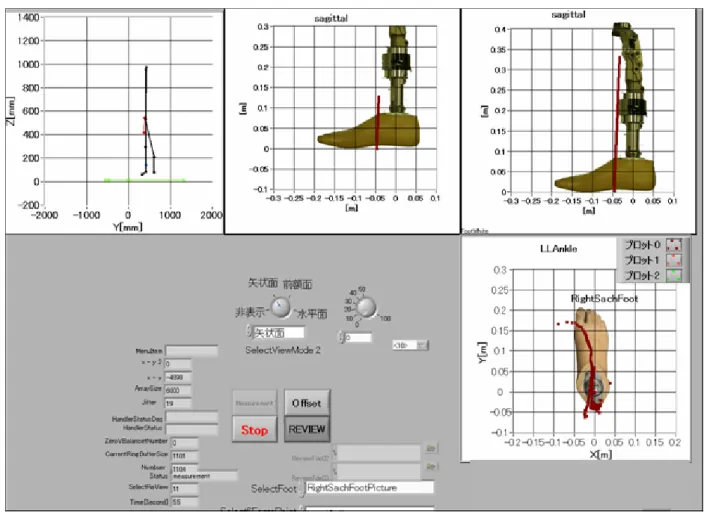The width and height of the screenshot is (704, 513).
Task: Click the RightSachFoot label in the plot
Action: [604, 298]
